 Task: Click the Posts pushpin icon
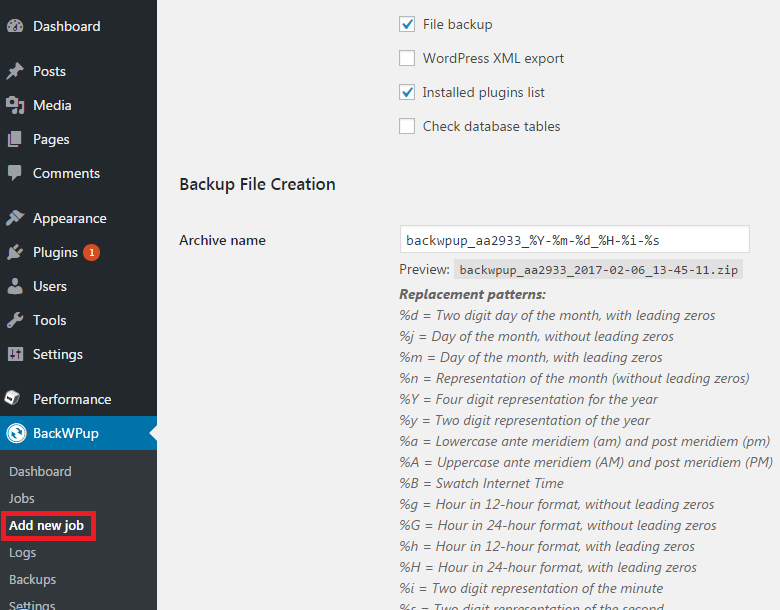click(15, 71)
